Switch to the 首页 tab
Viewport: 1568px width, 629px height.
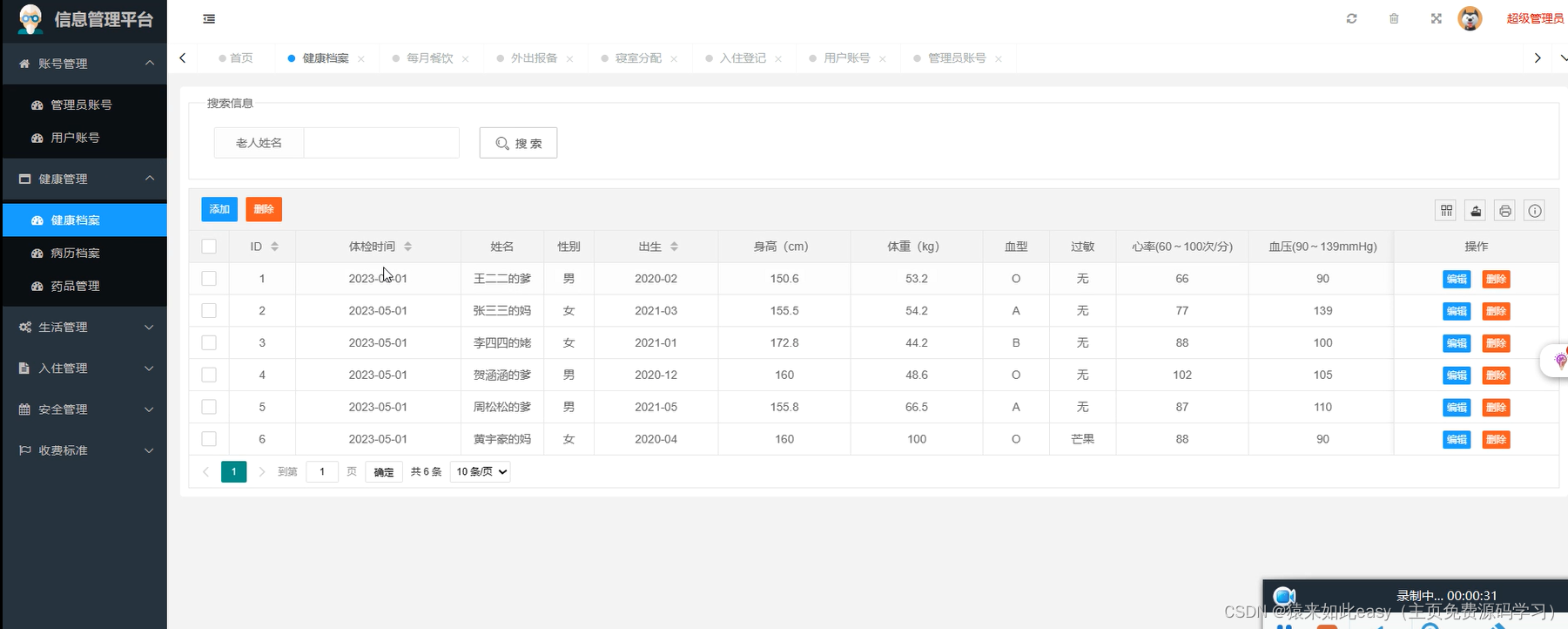coord(236,58)
